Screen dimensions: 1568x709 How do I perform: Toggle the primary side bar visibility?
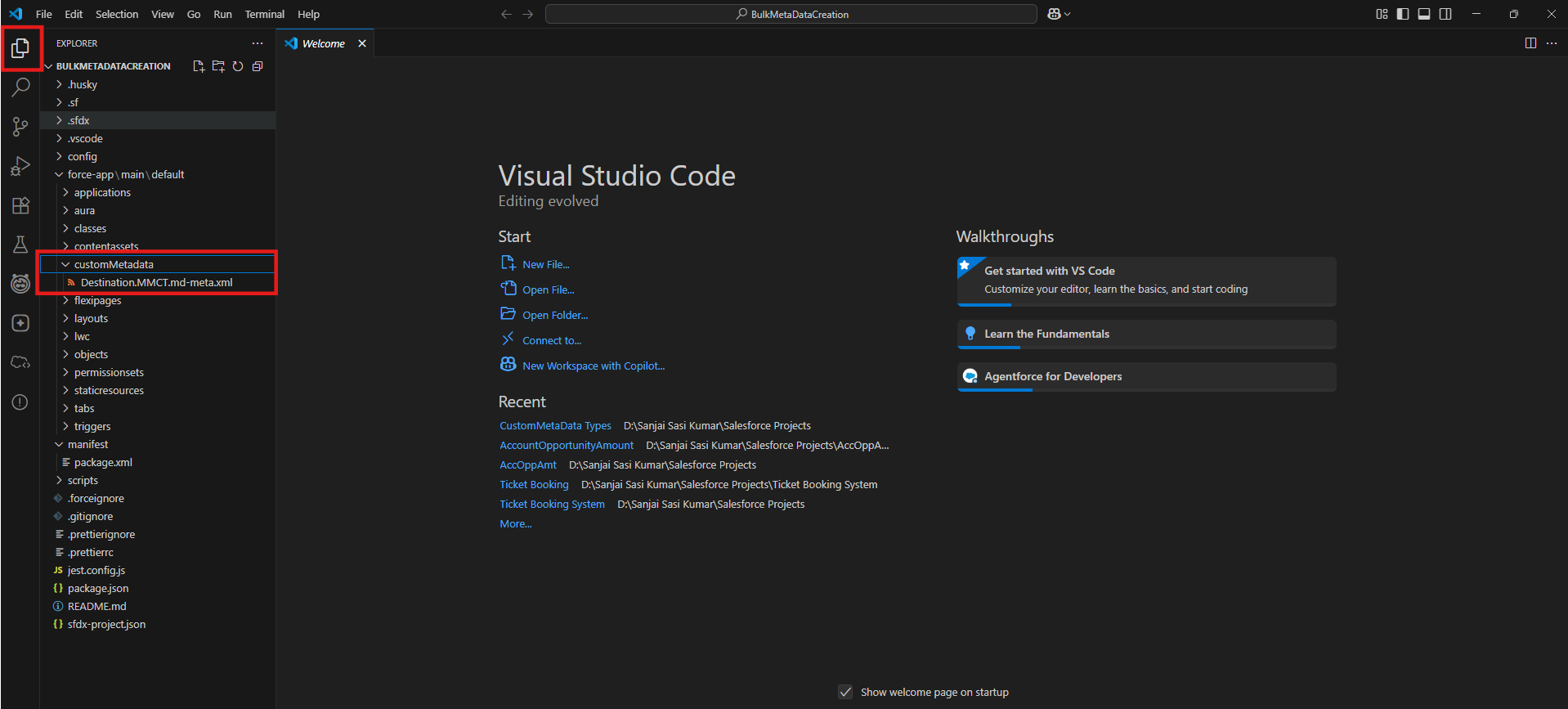[x=1403, y=14]
